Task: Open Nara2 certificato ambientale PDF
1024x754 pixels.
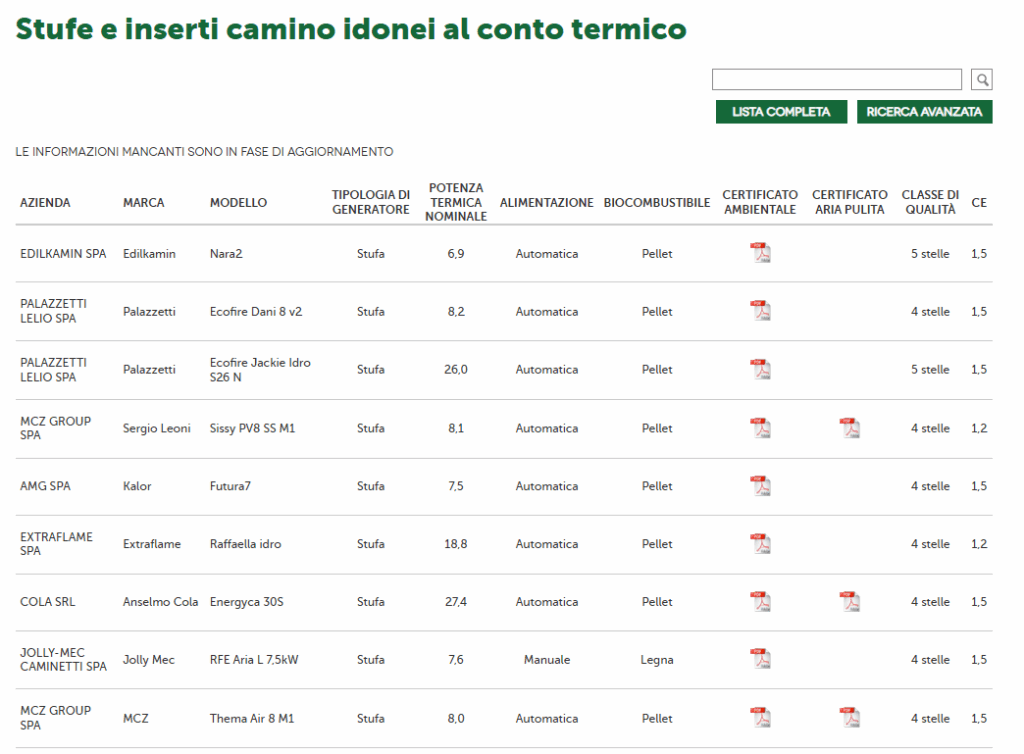Action: (x=760, y=253)
